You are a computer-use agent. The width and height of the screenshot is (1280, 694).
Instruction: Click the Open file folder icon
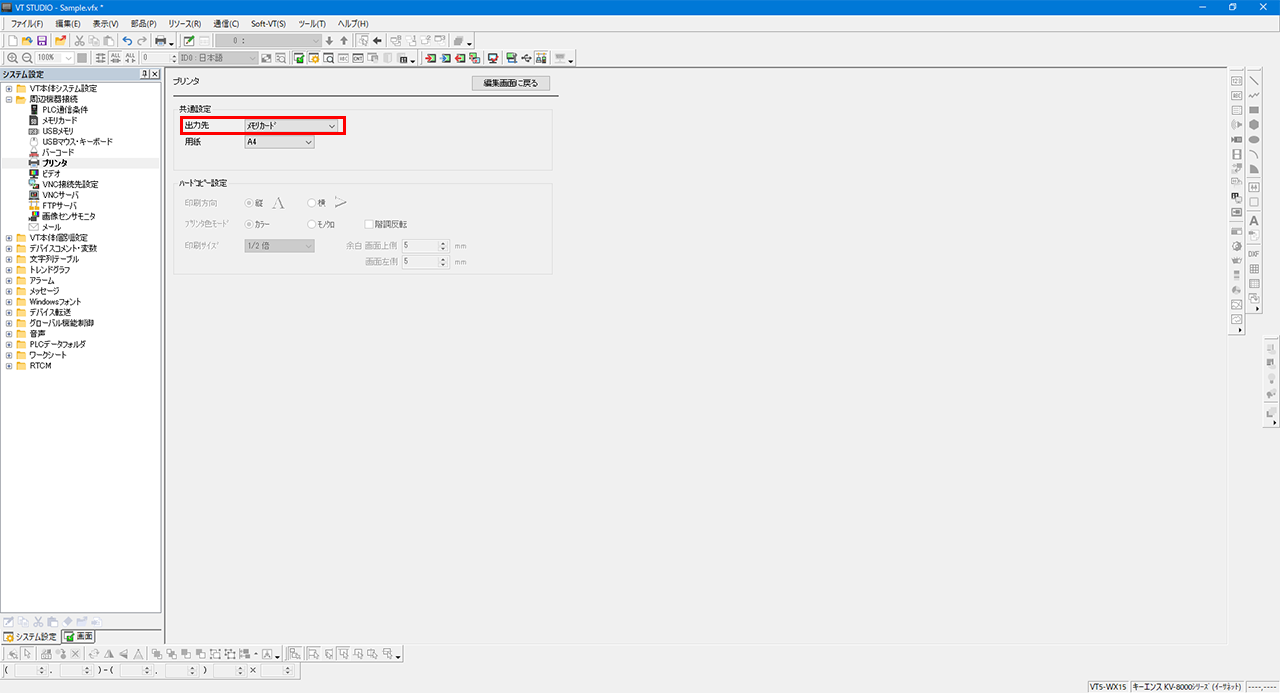[27, 41]
